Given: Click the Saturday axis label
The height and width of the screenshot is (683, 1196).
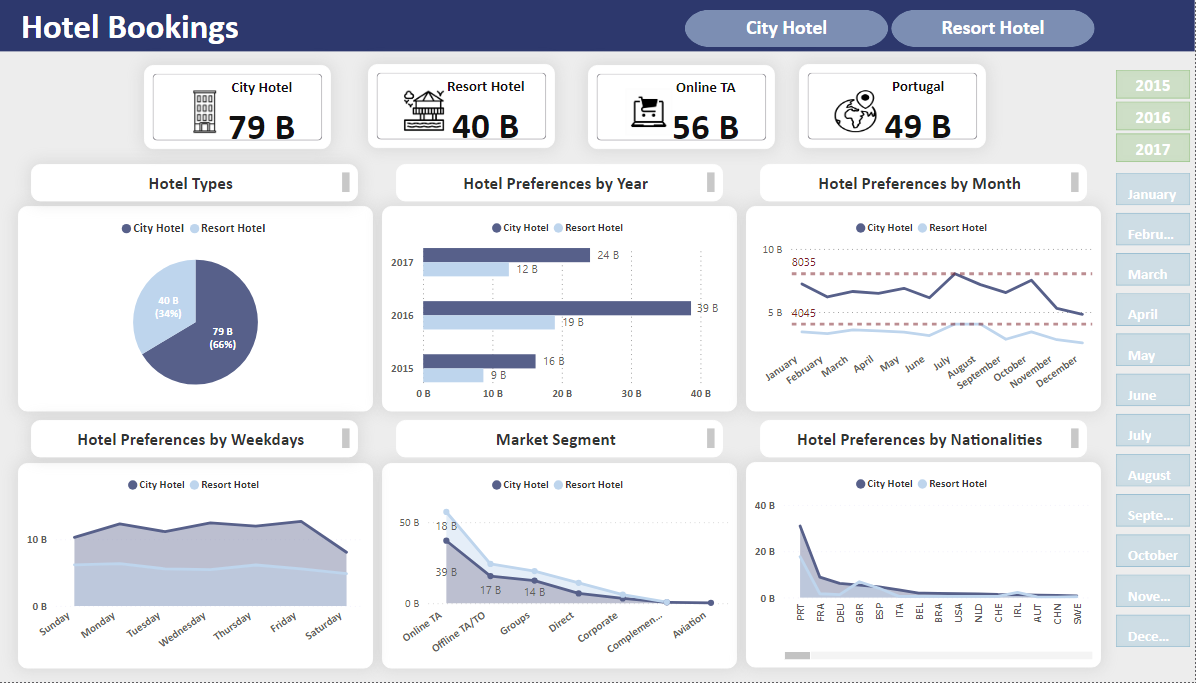Looking at the screenshot, I should point(324,627).
